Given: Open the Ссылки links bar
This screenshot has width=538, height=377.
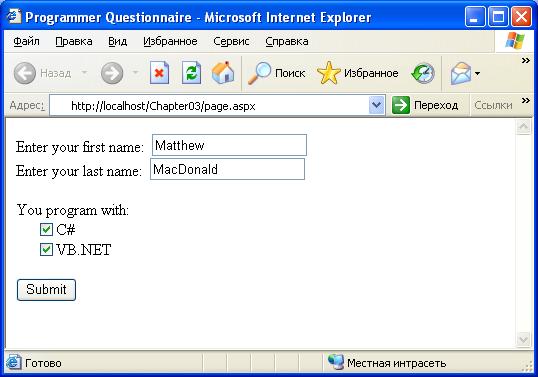Looking at the screenshot, I should 493,105.
